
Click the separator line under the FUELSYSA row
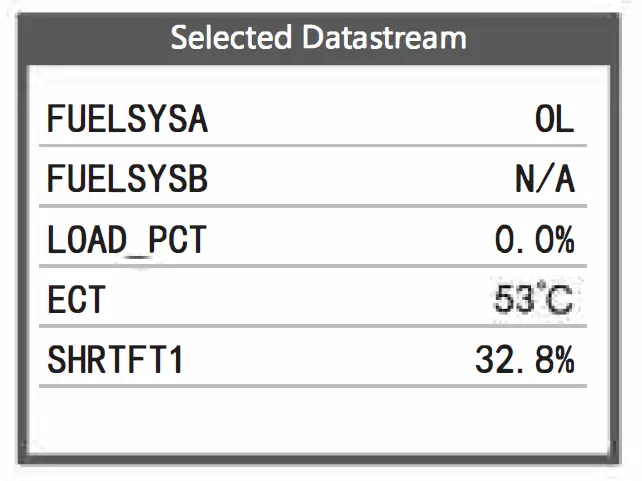point(318,145)
